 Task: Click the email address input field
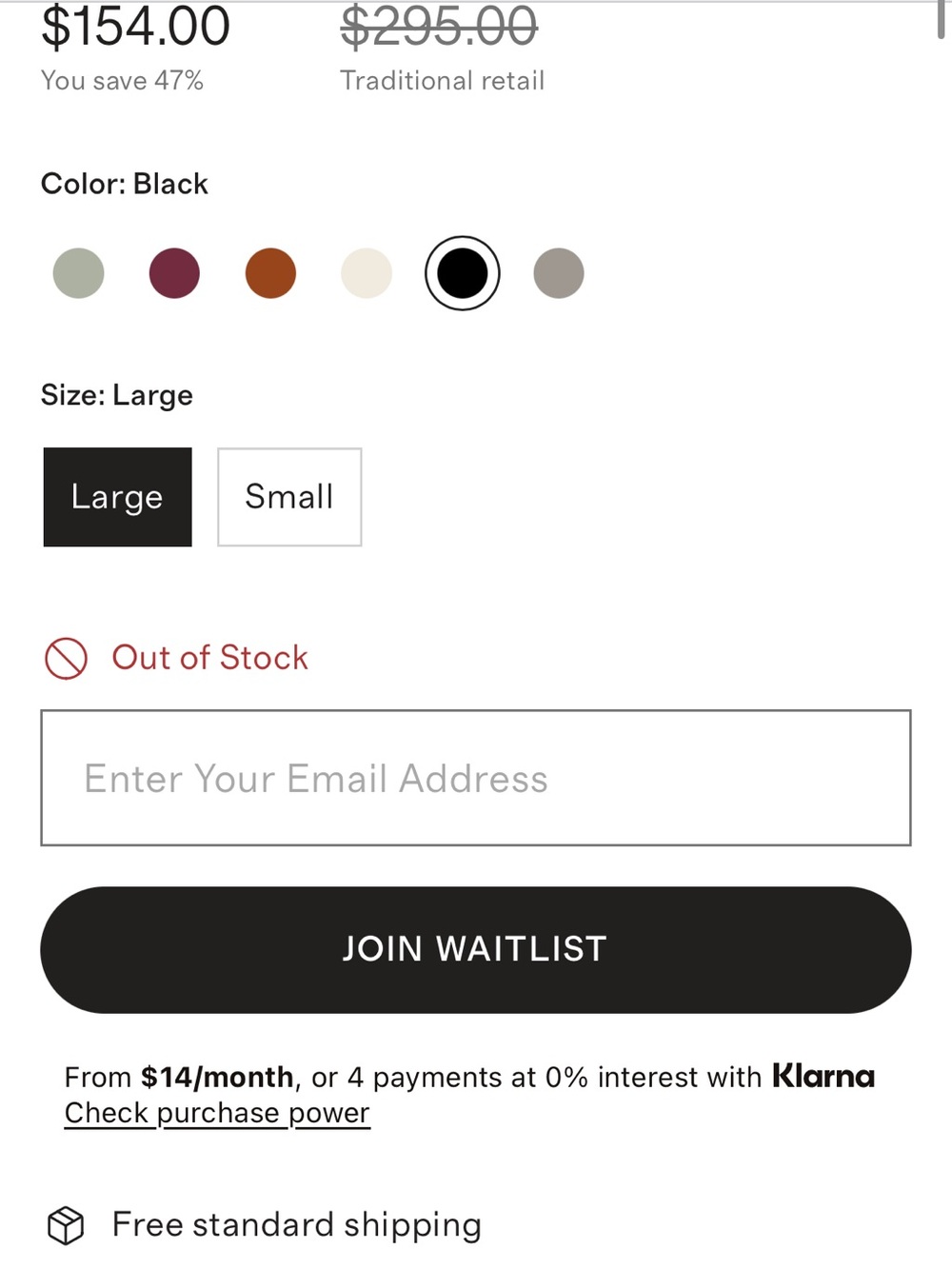point(476,778)
